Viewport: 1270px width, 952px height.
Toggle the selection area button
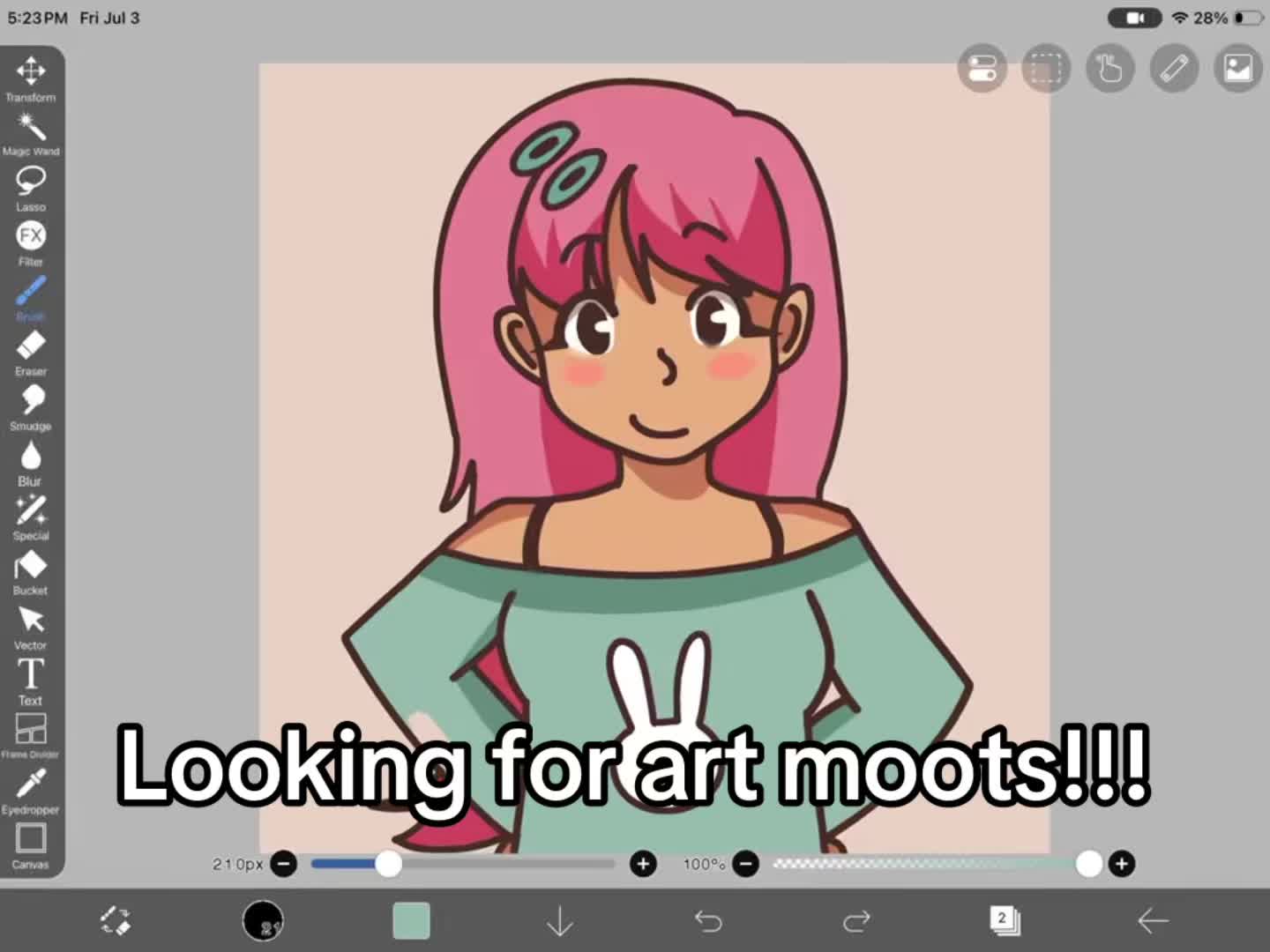[x=1046, y=68]
